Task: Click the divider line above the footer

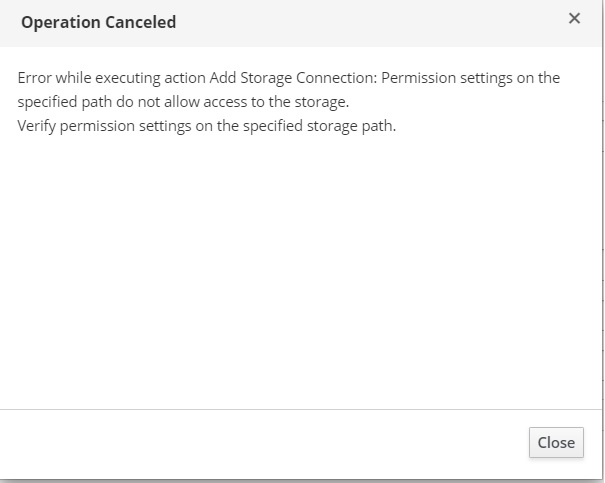Action: pos(300,409)
